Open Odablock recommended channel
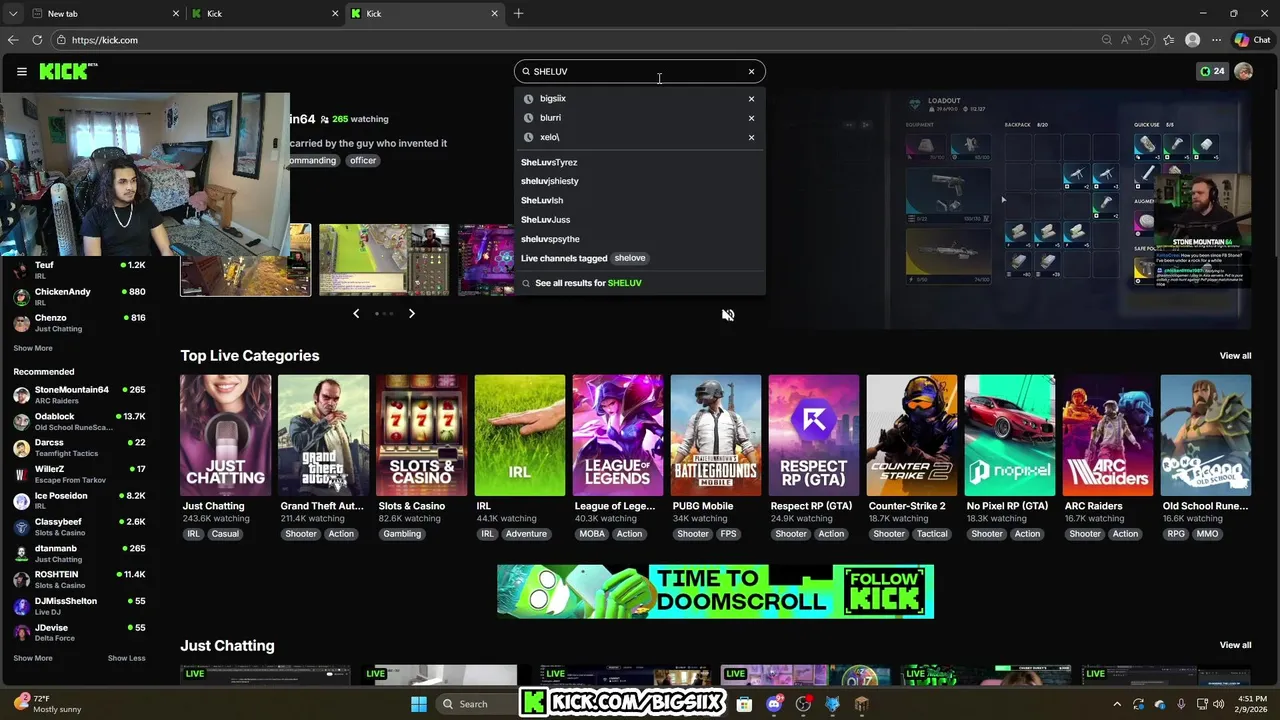 tap(80, 421)
